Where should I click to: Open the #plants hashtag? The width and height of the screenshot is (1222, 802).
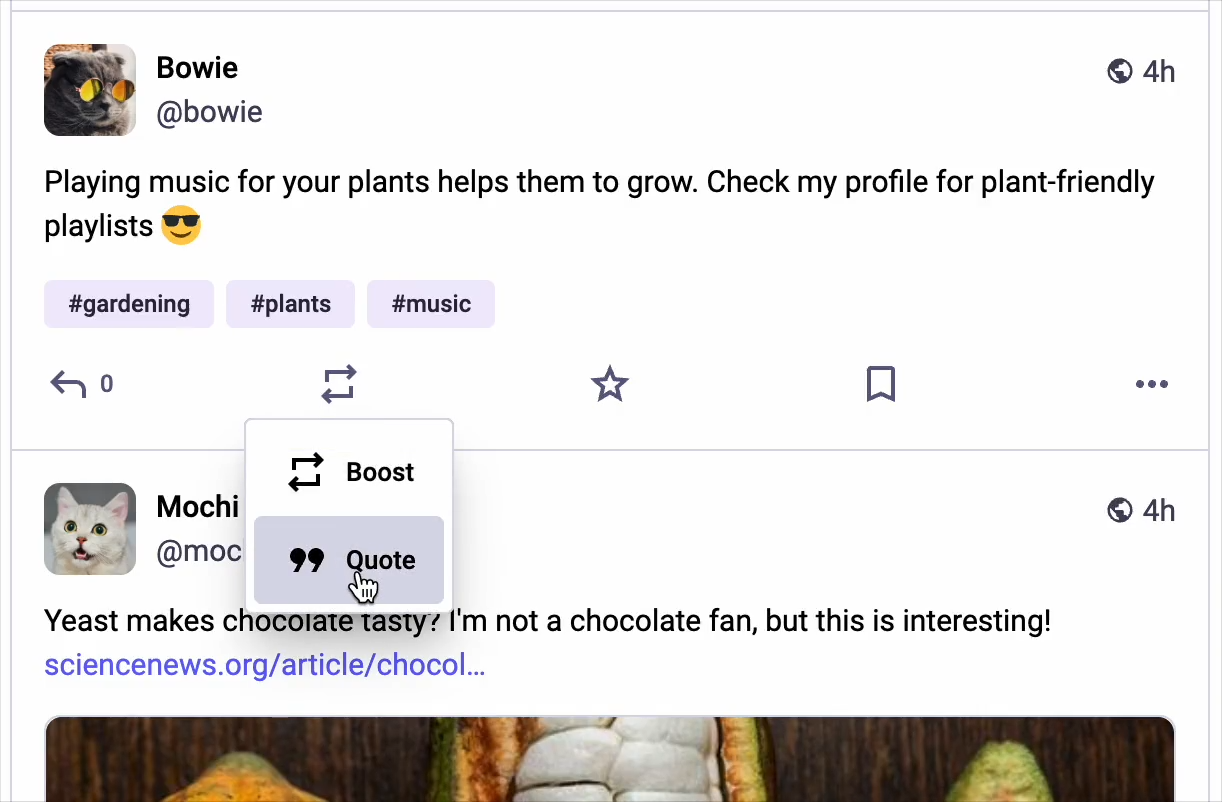pos(290,304)
